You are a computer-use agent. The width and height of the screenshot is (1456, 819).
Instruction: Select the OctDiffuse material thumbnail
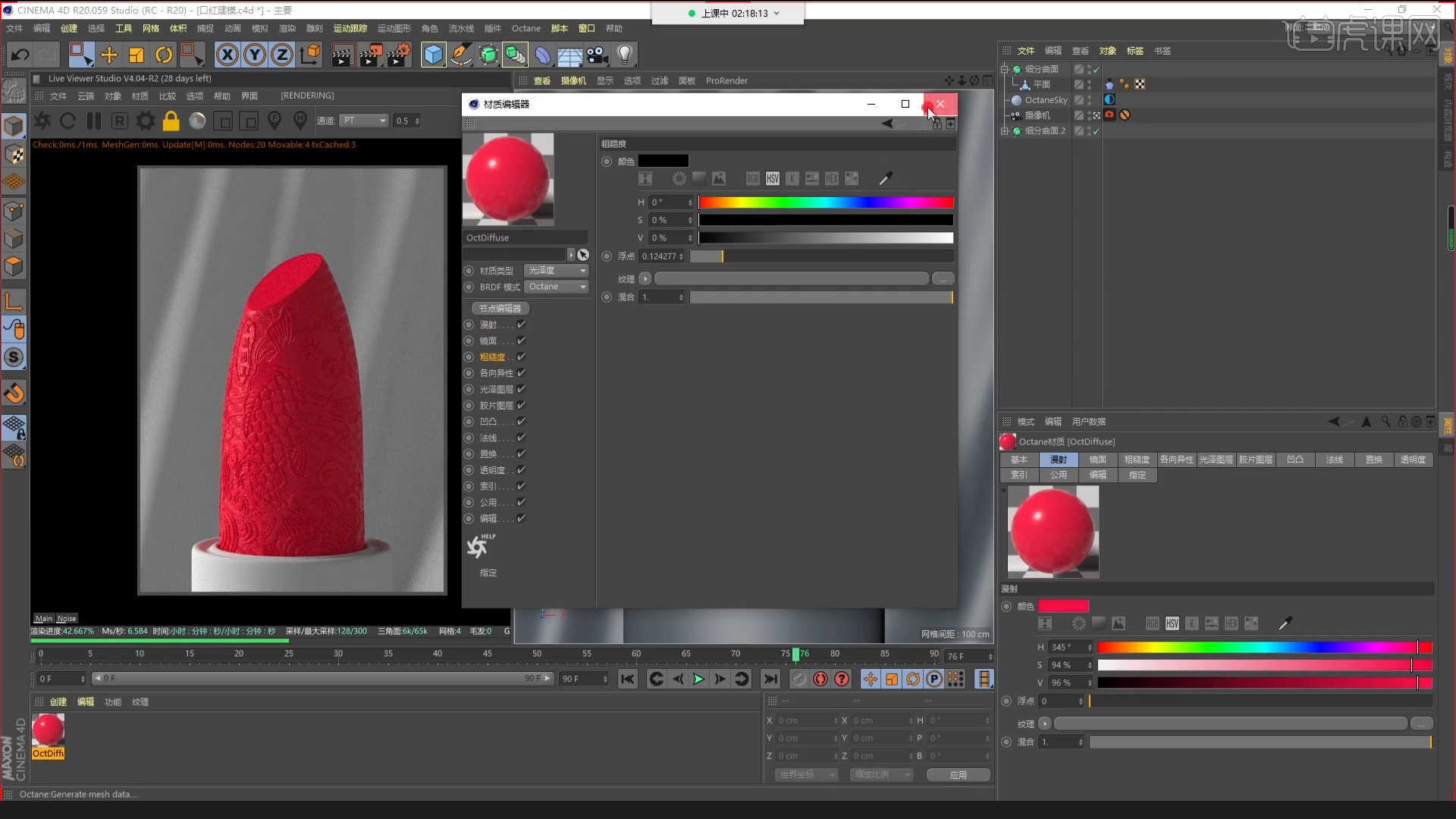pyautogui.click(x=48, y=730)
